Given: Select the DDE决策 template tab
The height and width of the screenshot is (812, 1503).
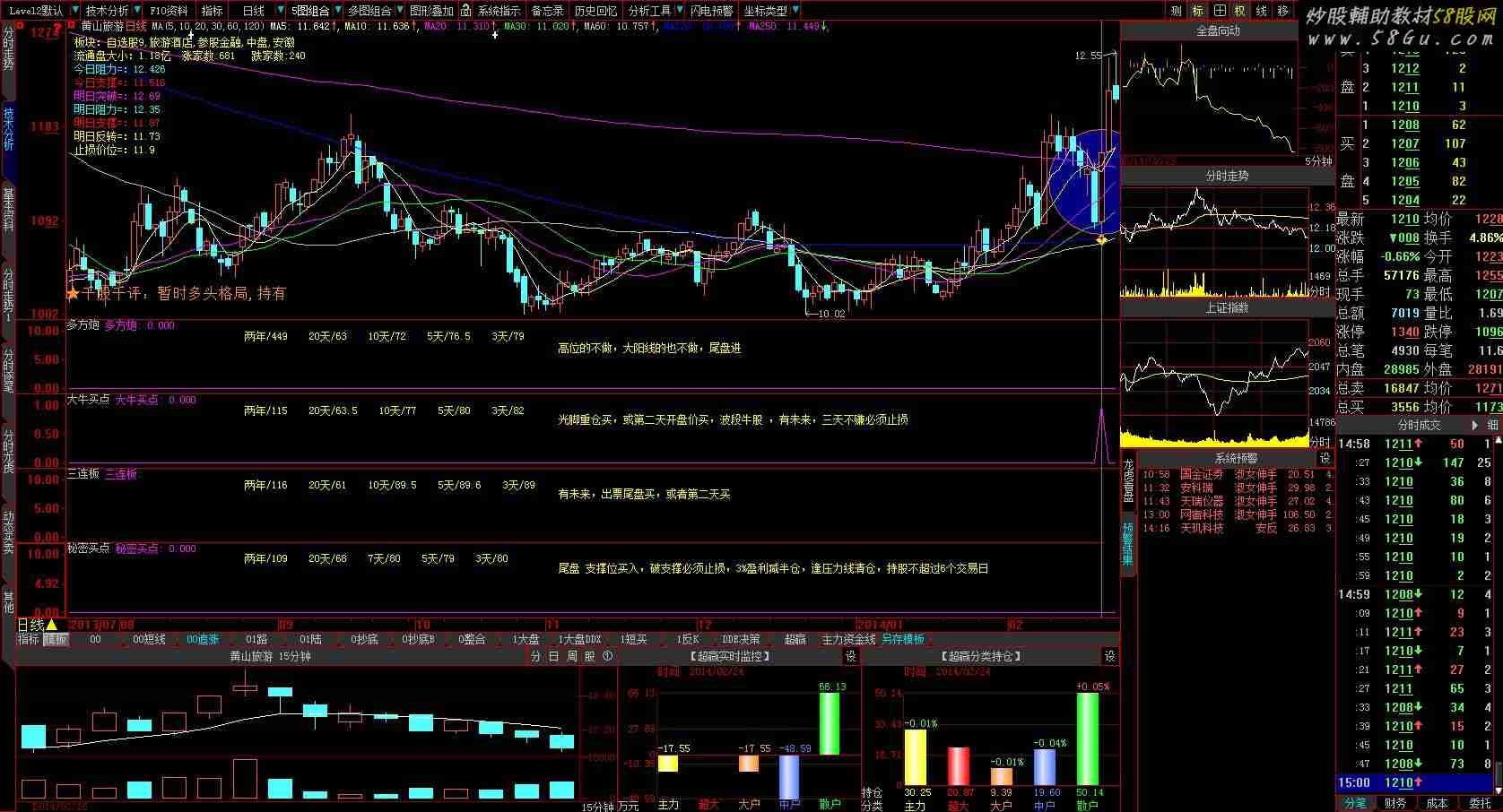Looking at the screenshot, I should pos(741,640).
